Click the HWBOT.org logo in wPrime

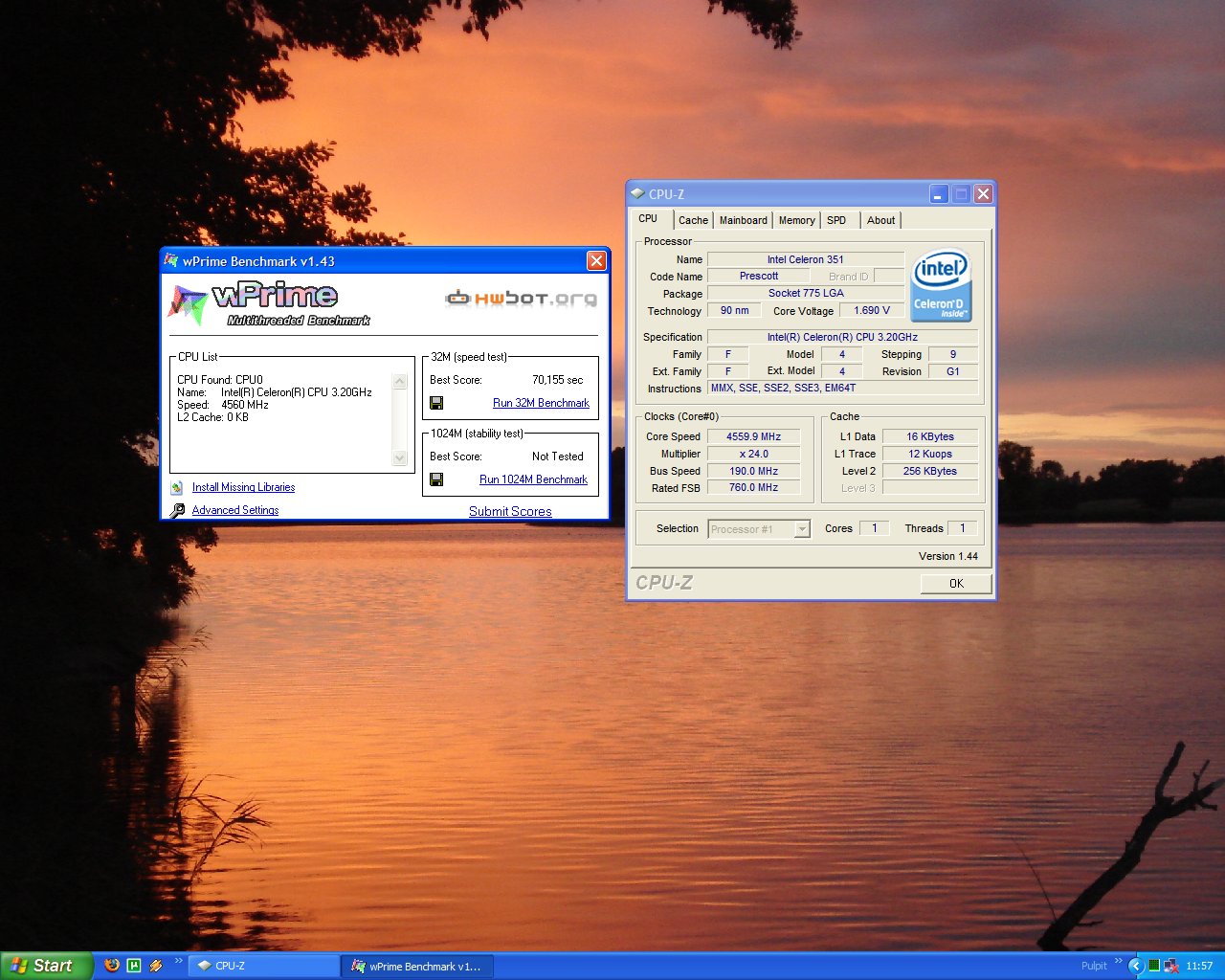pos(521,299)
